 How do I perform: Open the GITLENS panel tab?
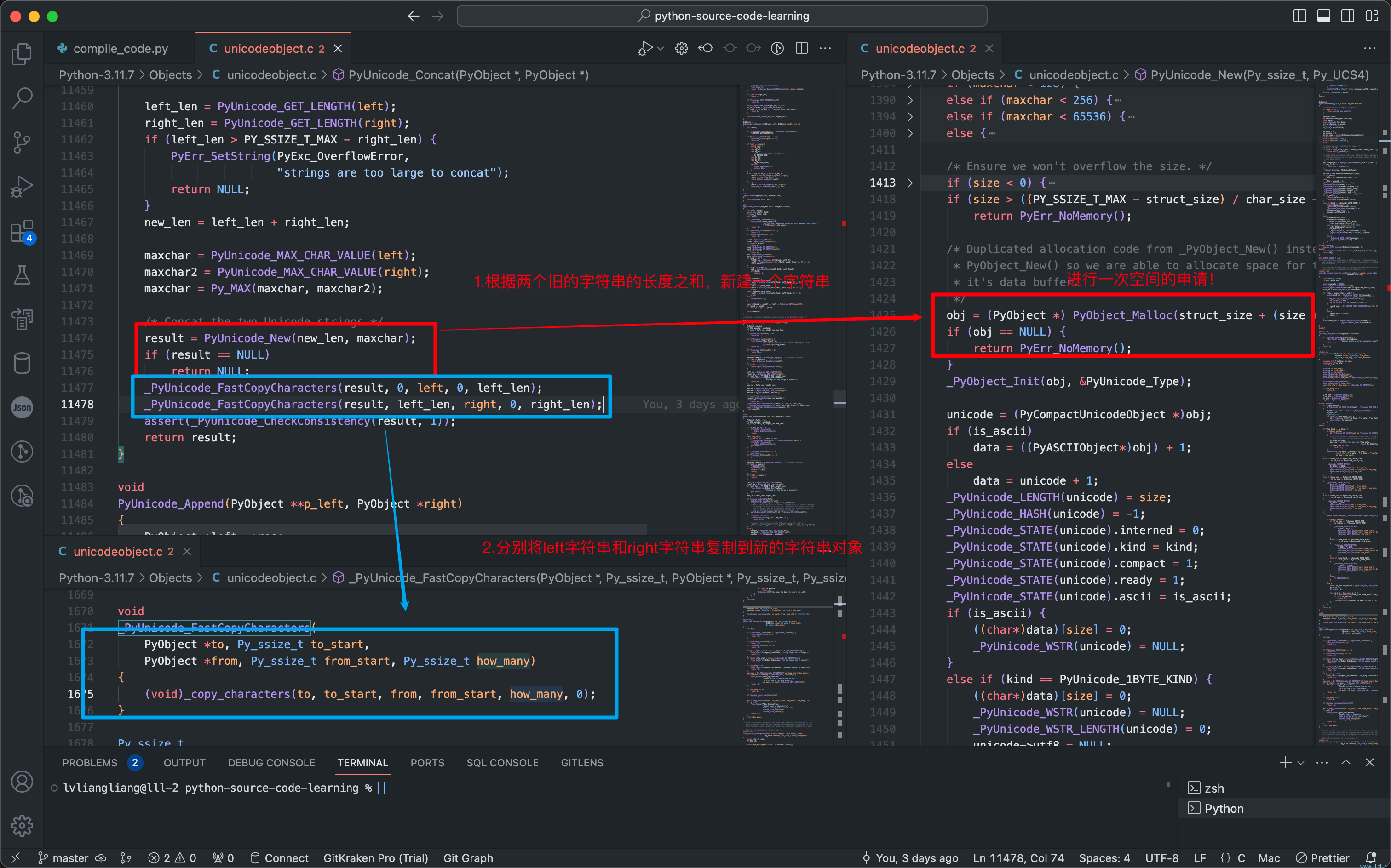pyautogui.click(x=582, y=763)
